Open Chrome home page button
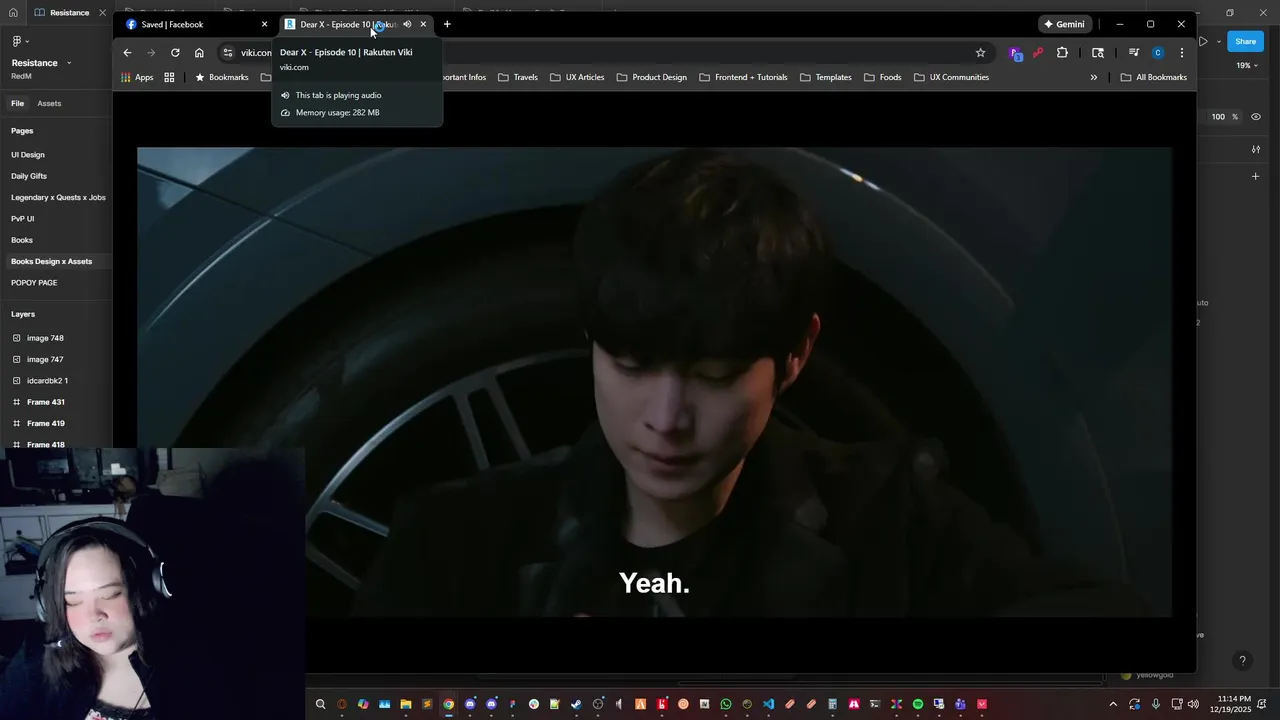Screen dimensions: 1280x720 coord(199,53)
